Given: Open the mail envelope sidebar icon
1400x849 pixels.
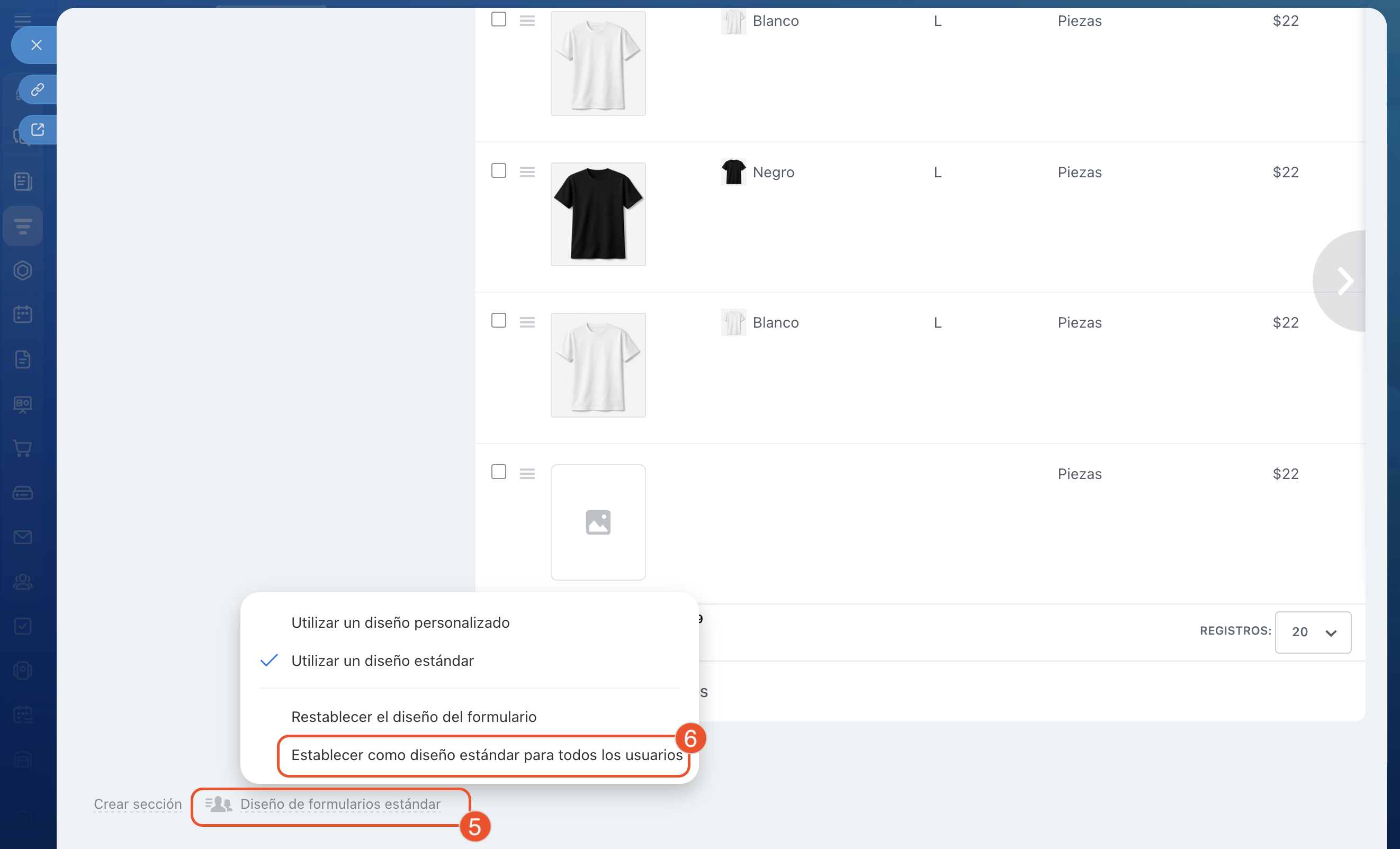Looking at the screenshot, I should pos(23,537).
